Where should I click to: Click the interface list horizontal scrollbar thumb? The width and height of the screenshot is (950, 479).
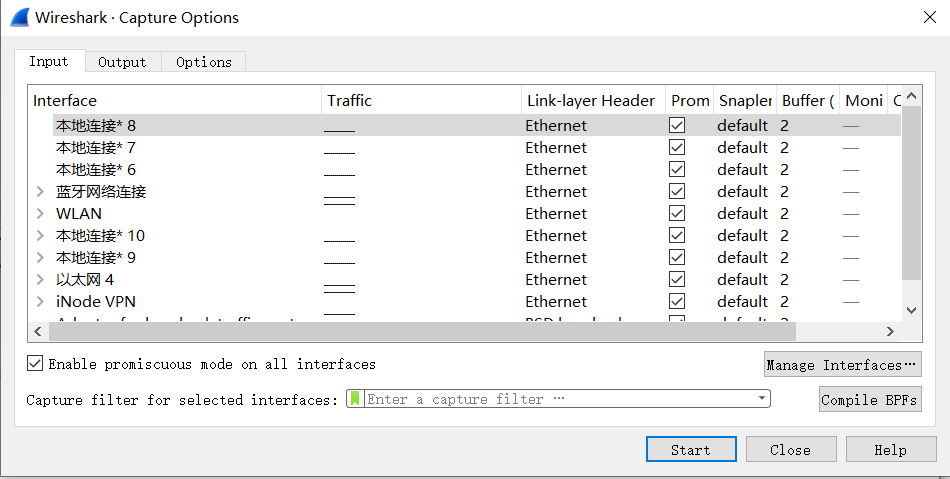[422, 331]
